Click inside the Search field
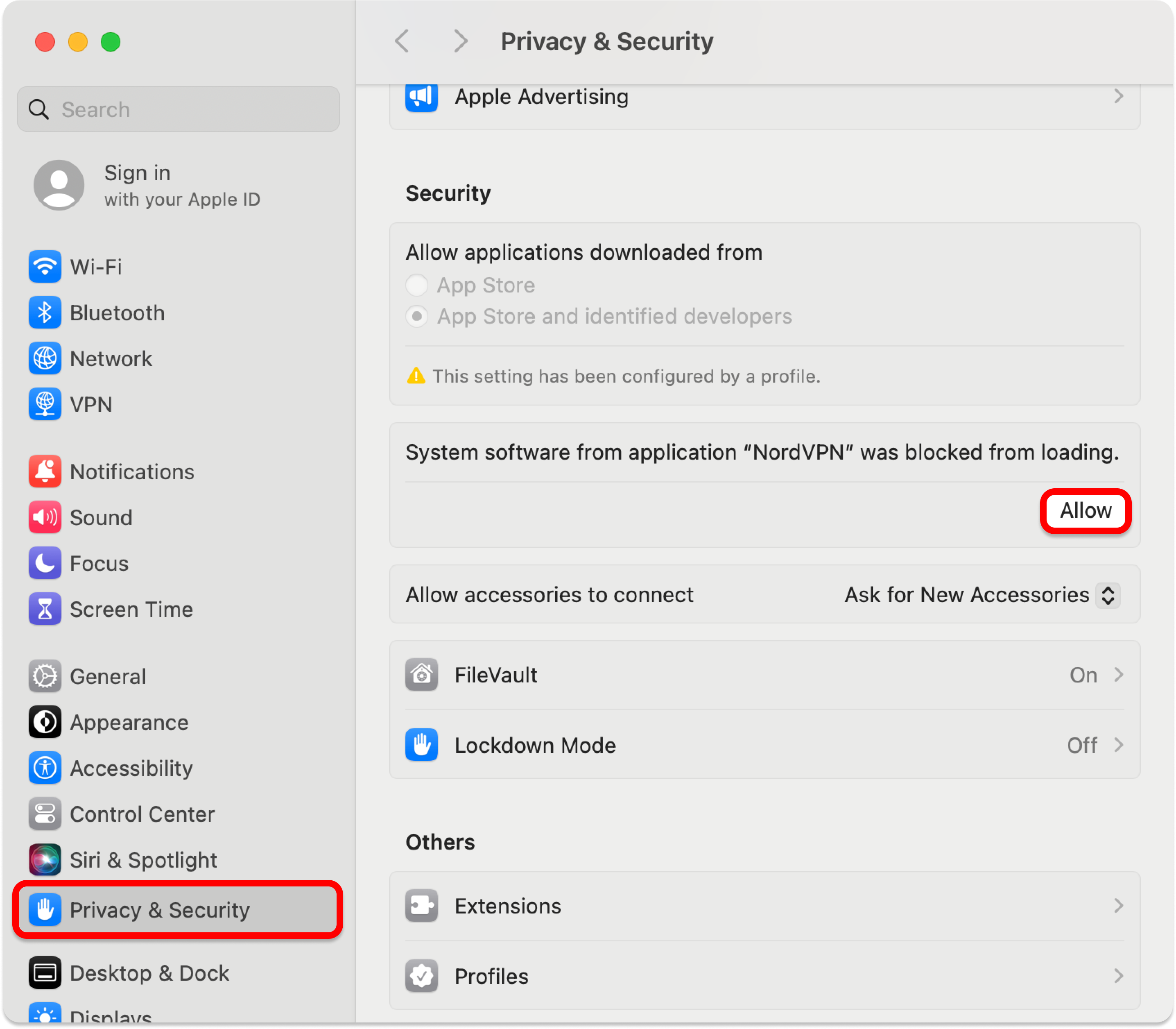 (178, 109)
